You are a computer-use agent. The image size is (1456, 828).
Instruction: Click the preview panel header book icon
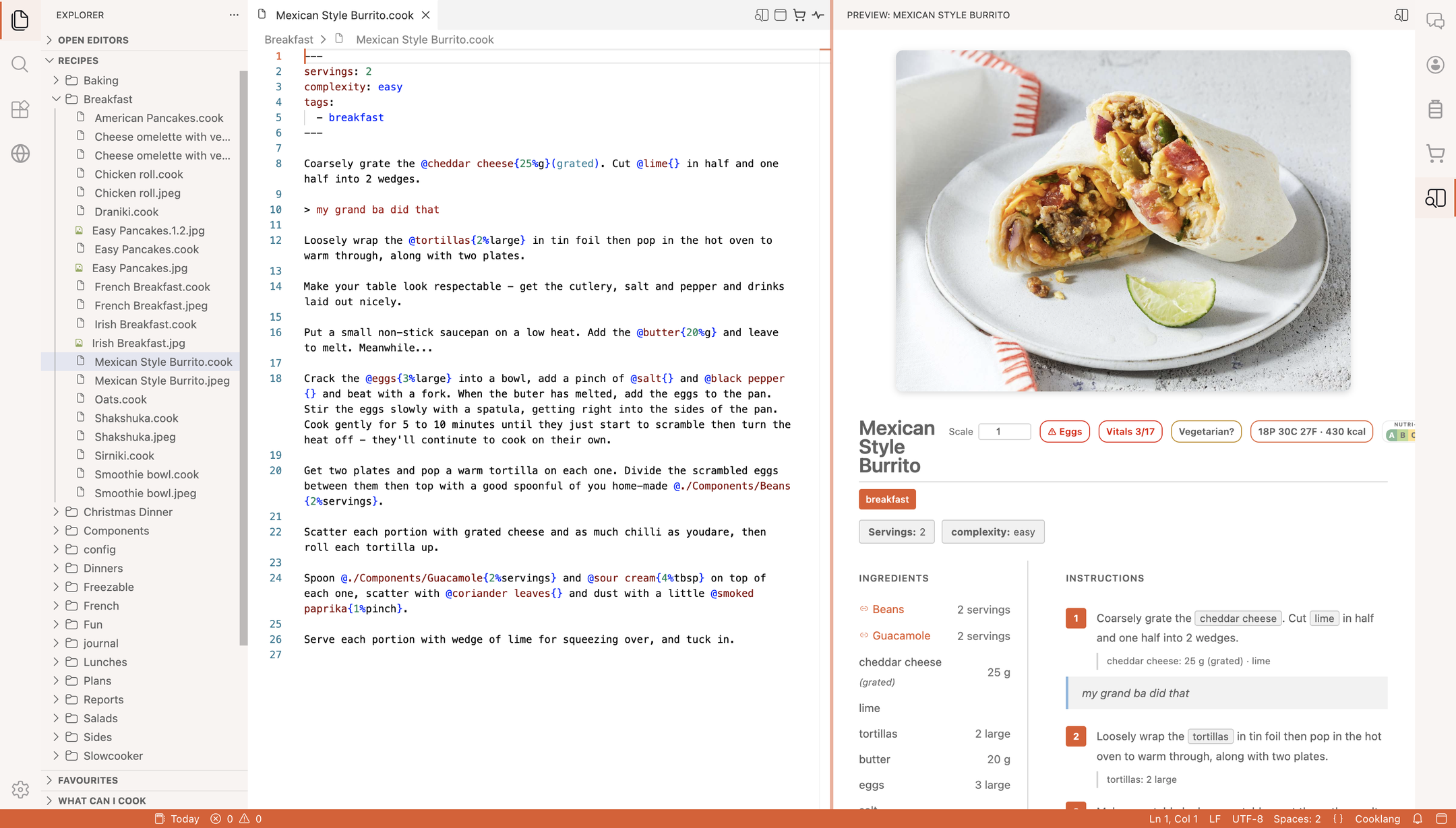click(x=1401, y=15)
